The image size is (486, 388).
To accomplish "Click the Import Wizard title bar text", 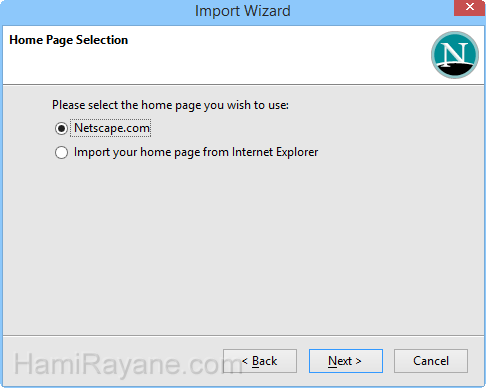I will pyautogui.click(x=243, y=11).
